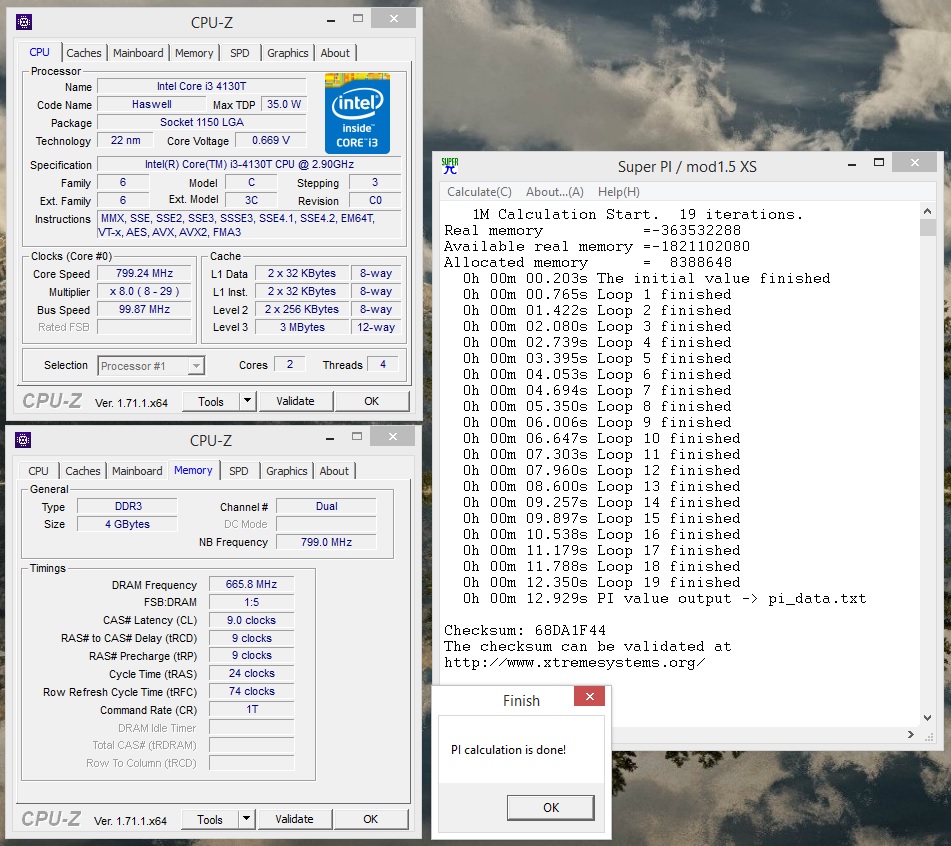Minimize the top CPU-Z window
This screenshot has width=951, height=846.
(331, 20)
